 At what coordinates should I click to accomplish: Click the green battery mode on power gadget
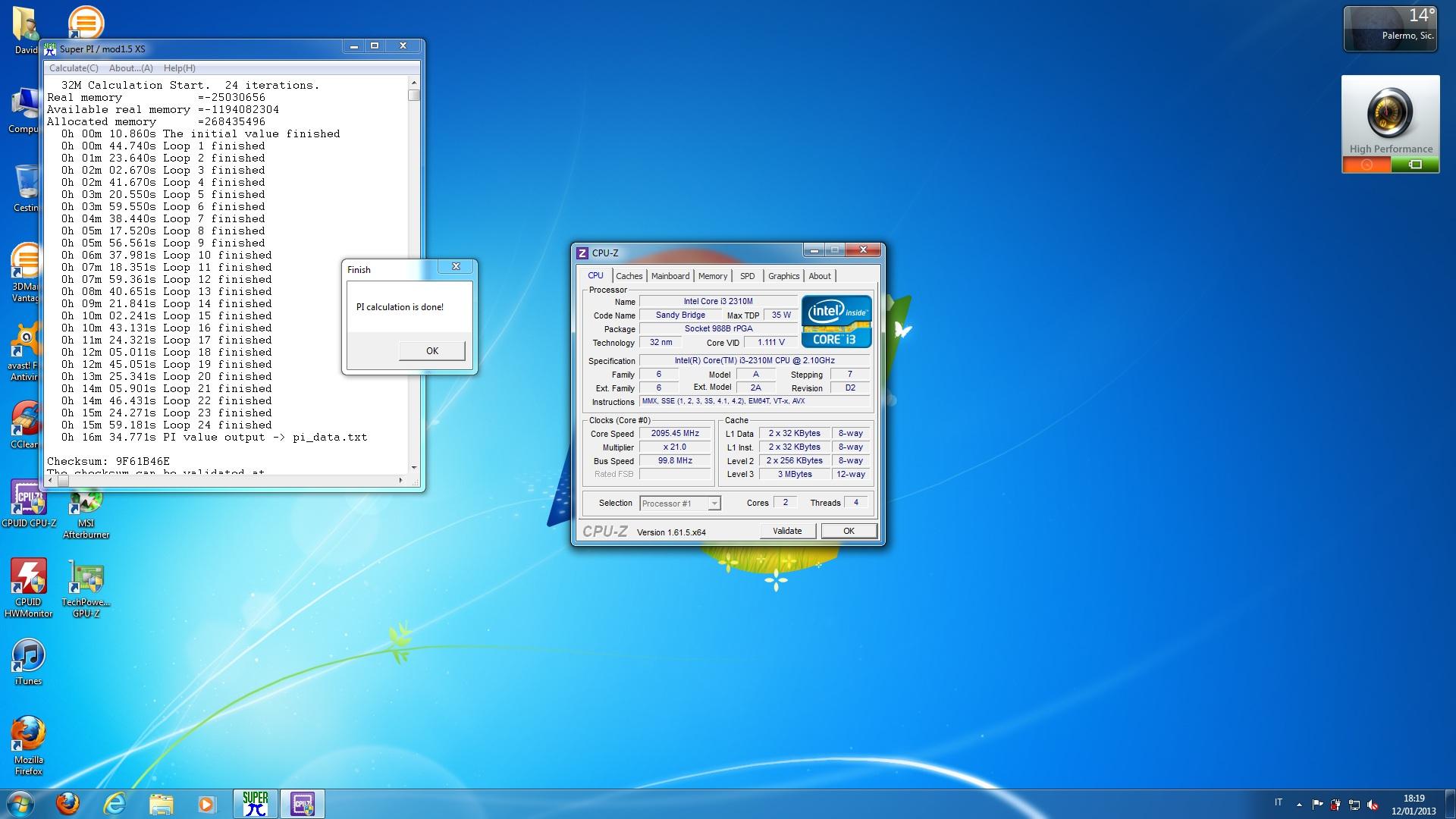click(1415, 165)
